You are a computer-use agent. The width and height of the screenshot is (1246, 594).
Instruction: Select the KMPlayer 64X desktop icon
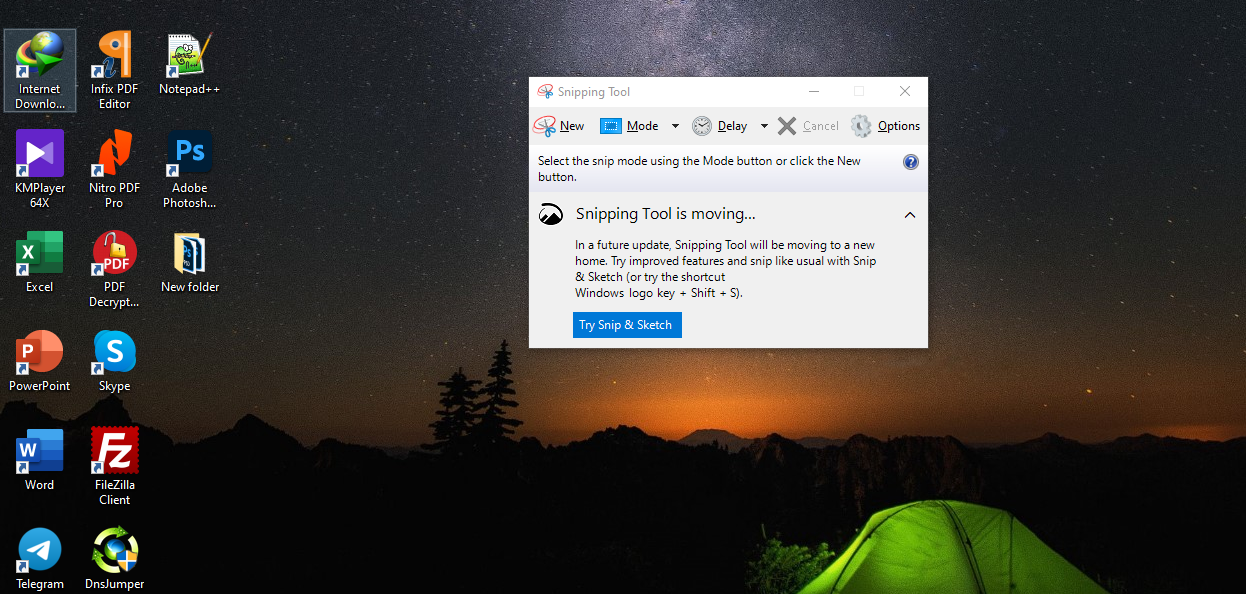39,169
